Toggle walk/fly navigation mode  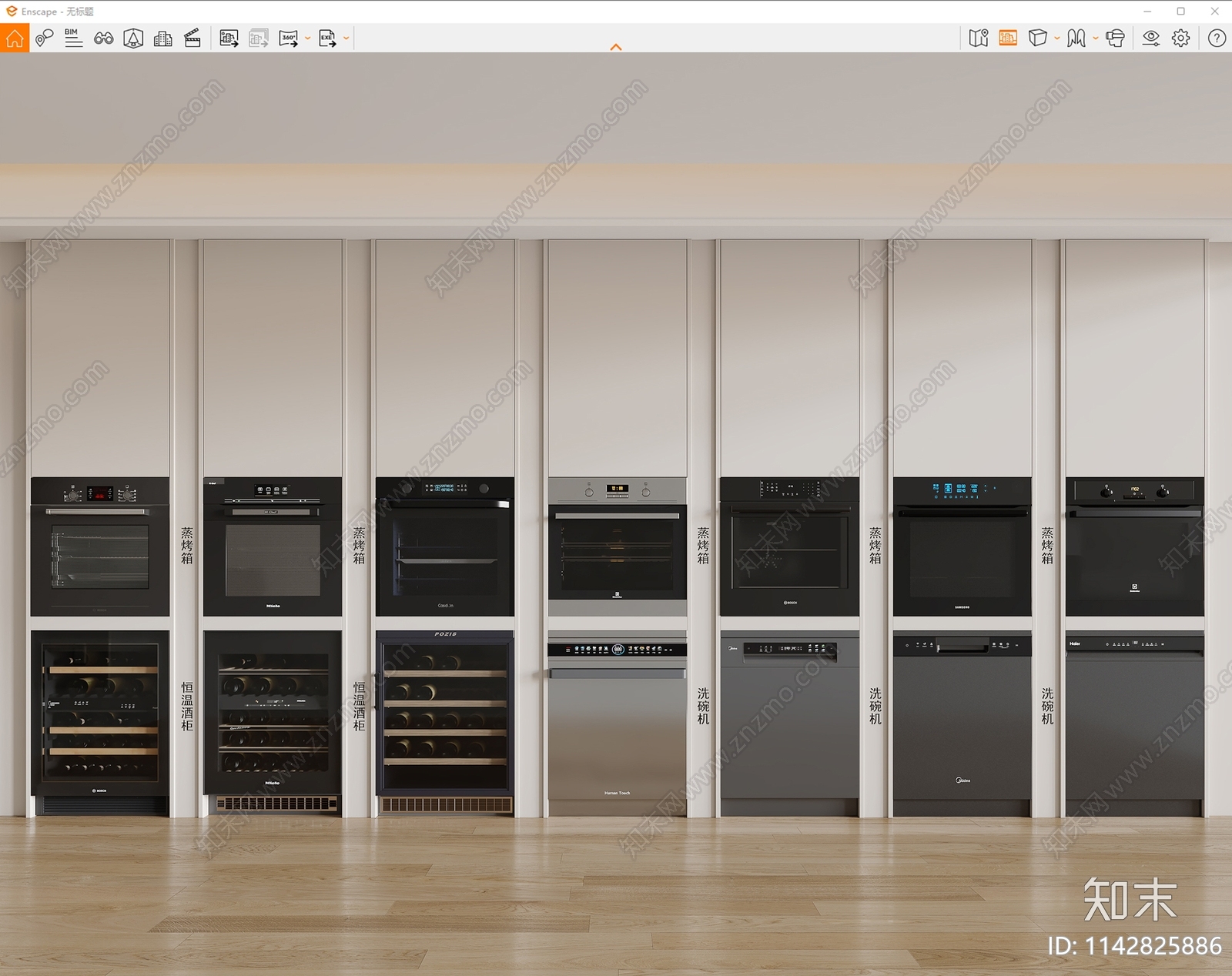click(1076, 38)
